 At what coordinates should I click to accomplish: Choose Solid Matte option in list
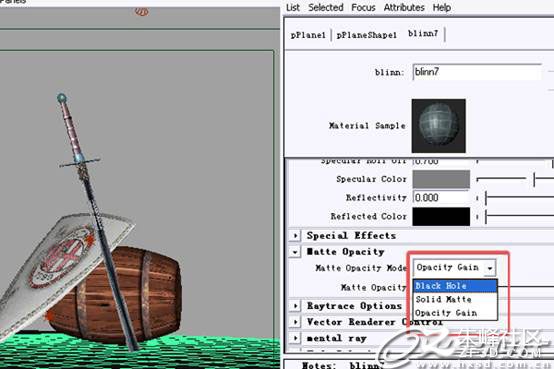tap(455, 299)
